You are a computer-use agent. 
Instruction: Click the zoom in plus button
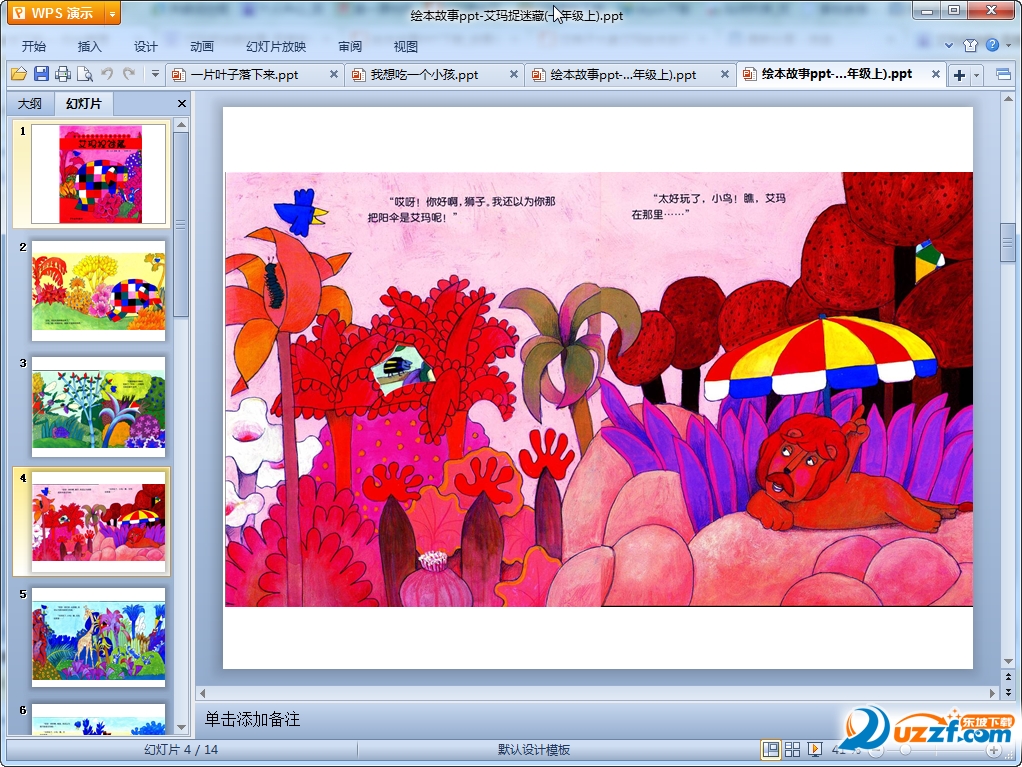[993, 751]
